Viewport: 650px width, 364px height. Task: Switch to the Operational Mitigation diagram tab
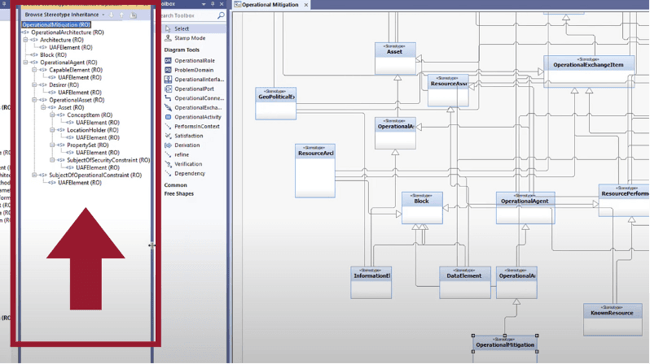click(270, 5)
